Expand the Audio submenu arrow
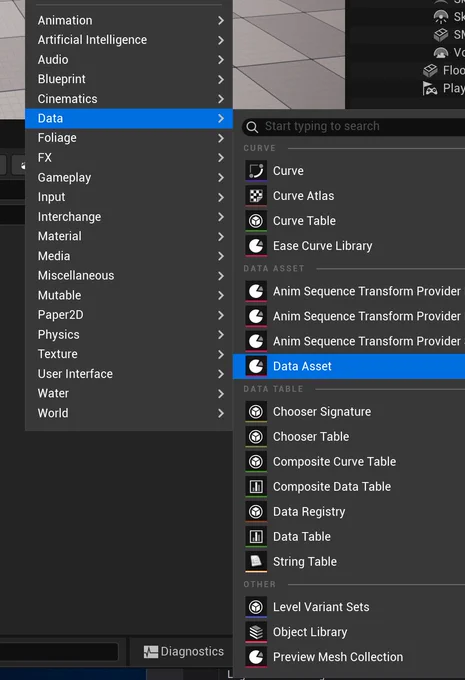Screen dimensions: 465x680 [221, 59]
